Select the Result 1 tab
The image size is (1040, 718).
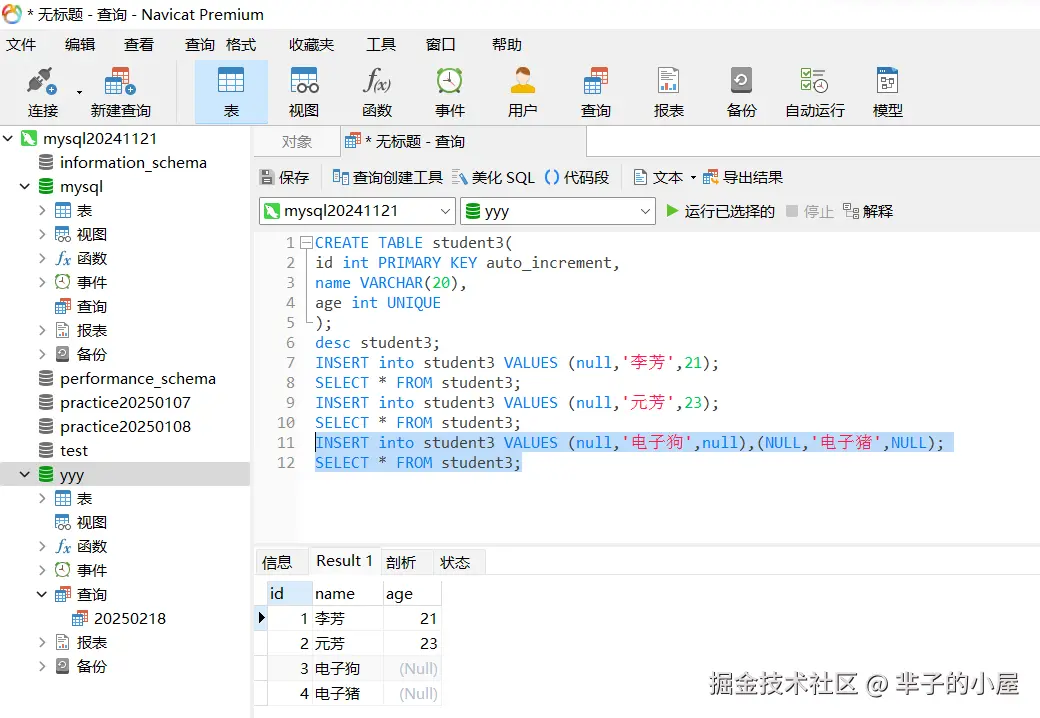tap(344, 561)
